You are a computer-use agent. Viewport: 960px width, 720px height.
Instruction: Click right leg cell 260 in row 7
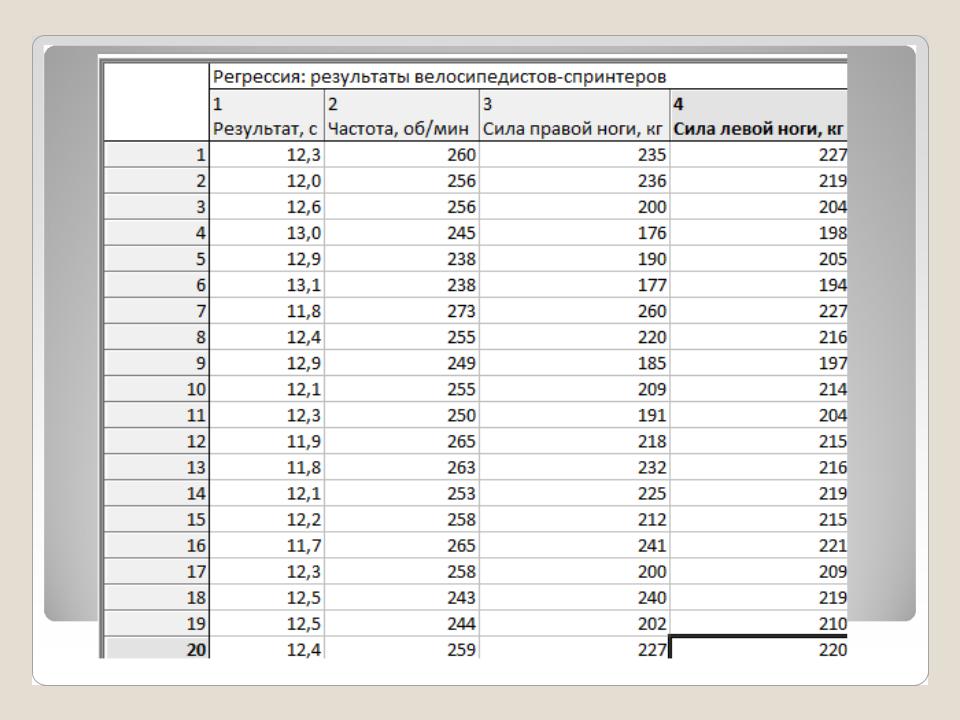(575, 311)
